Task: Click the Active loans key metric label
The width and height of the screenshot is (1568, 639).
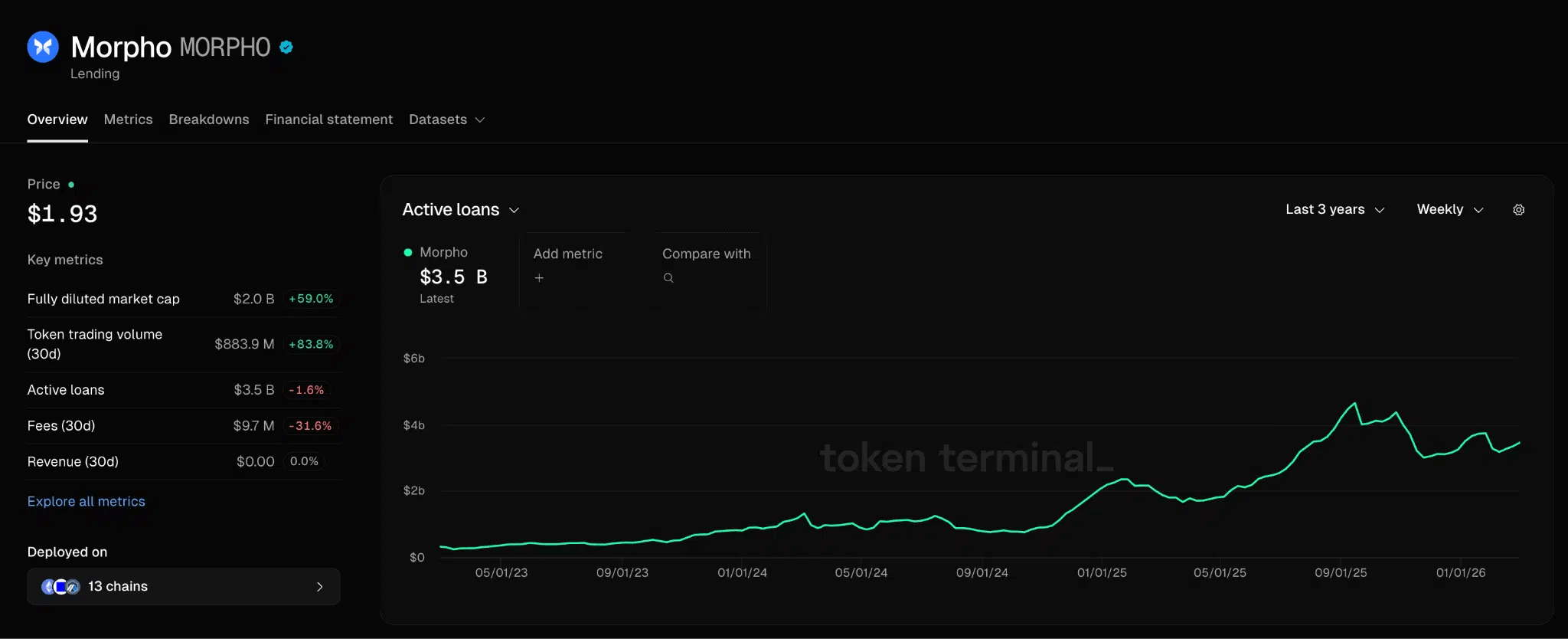Action: tap(66, 390)
